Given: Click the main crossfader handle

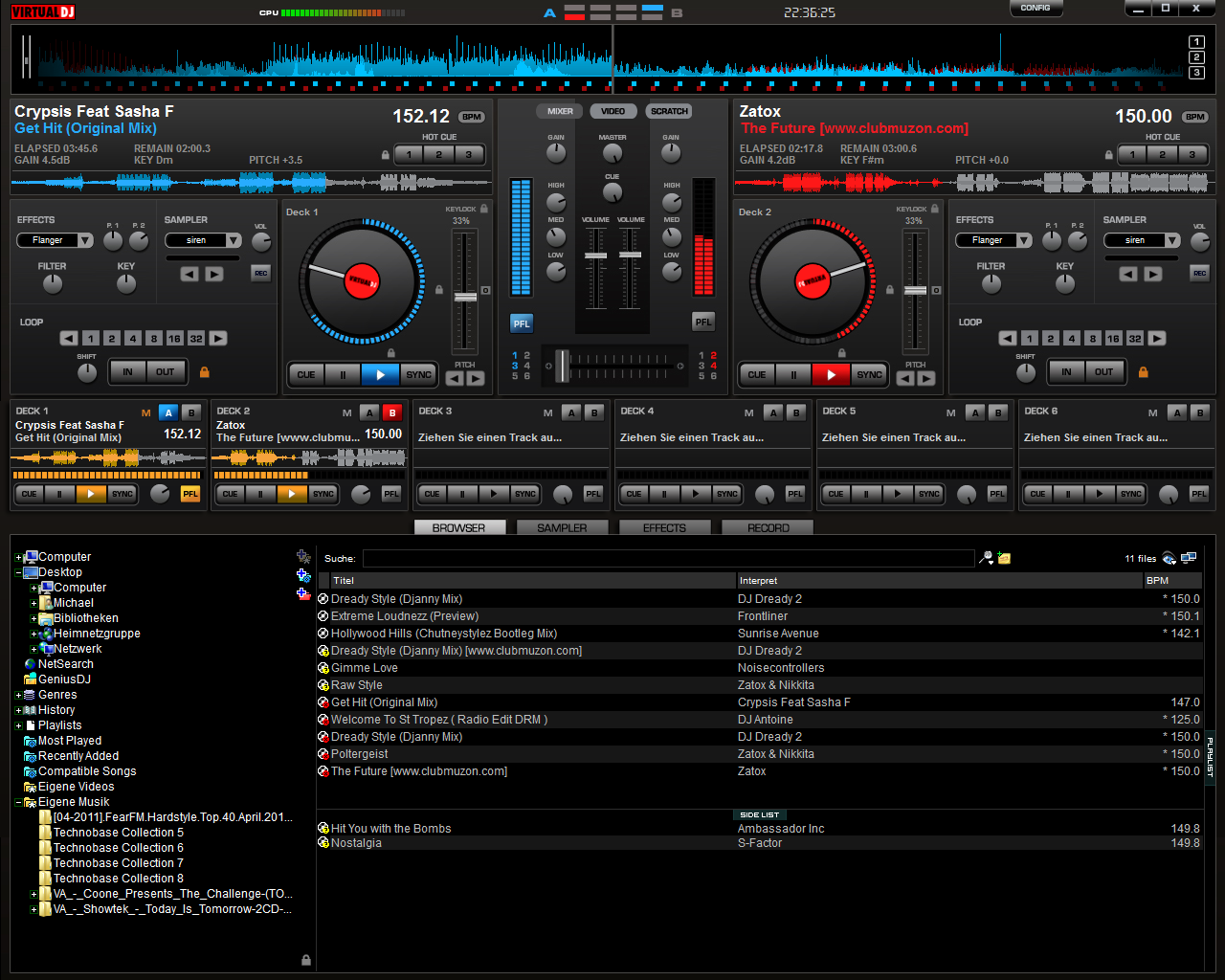Looking at the screenshot, I should [562, 366].
